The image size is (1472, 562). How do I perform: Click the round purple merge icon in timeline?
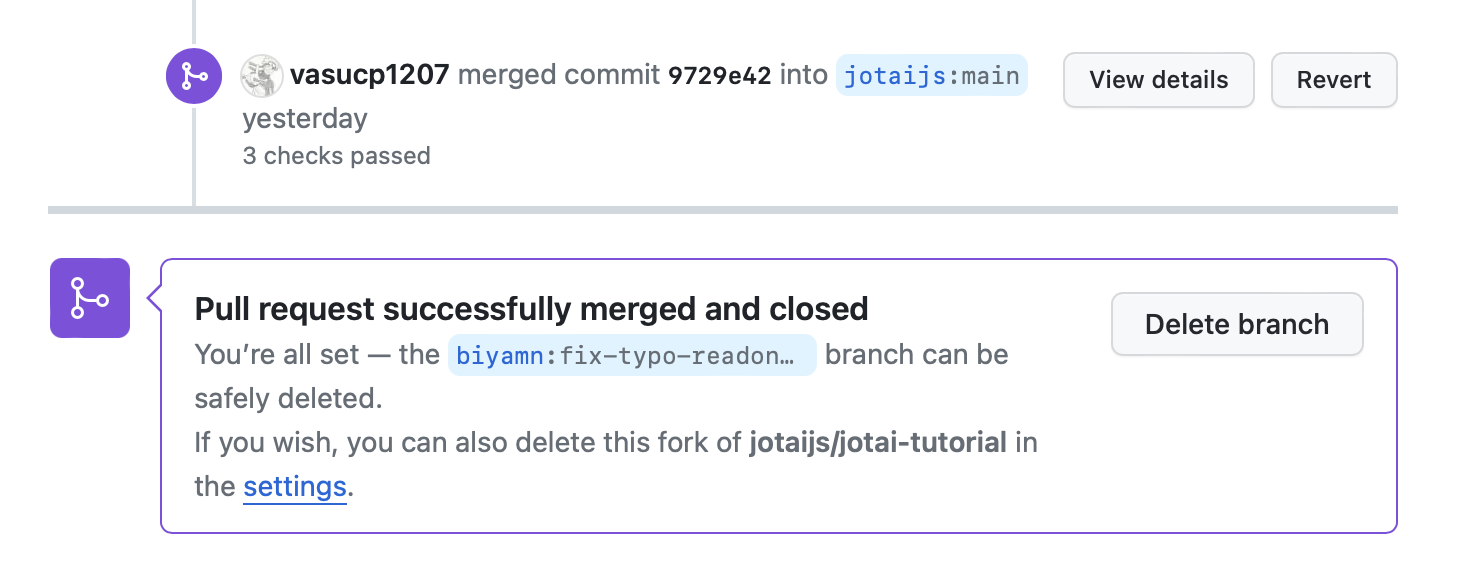(193, 76)
